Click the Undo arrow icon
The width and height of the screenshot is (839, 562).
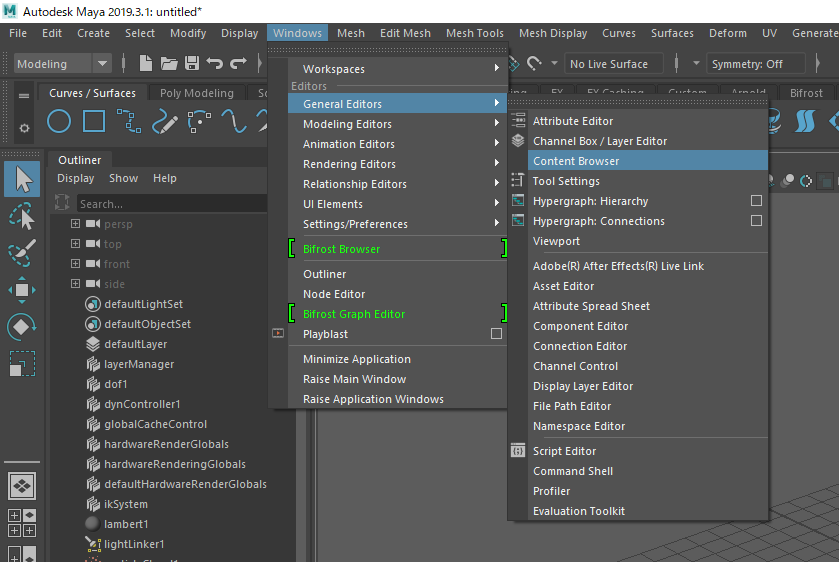(215, 64)
